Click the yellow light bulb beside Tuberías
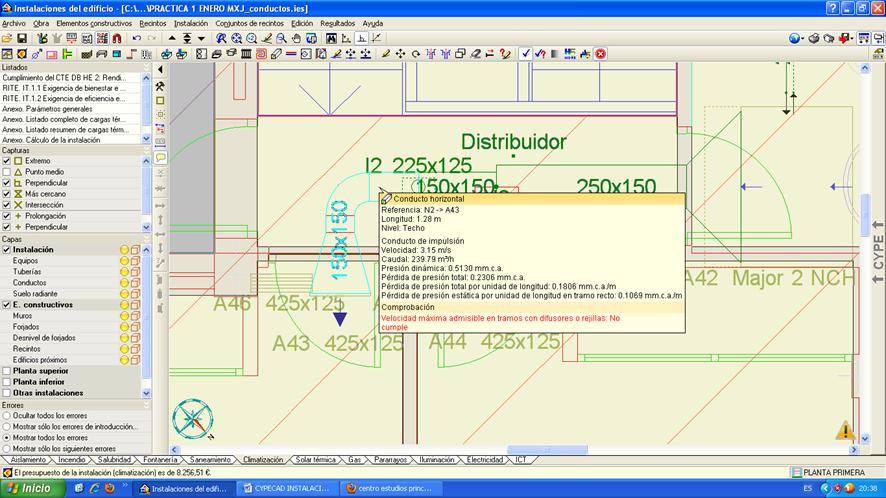This screenshot has height=498, width=886. pyautogui.click(x=125, y=272)
